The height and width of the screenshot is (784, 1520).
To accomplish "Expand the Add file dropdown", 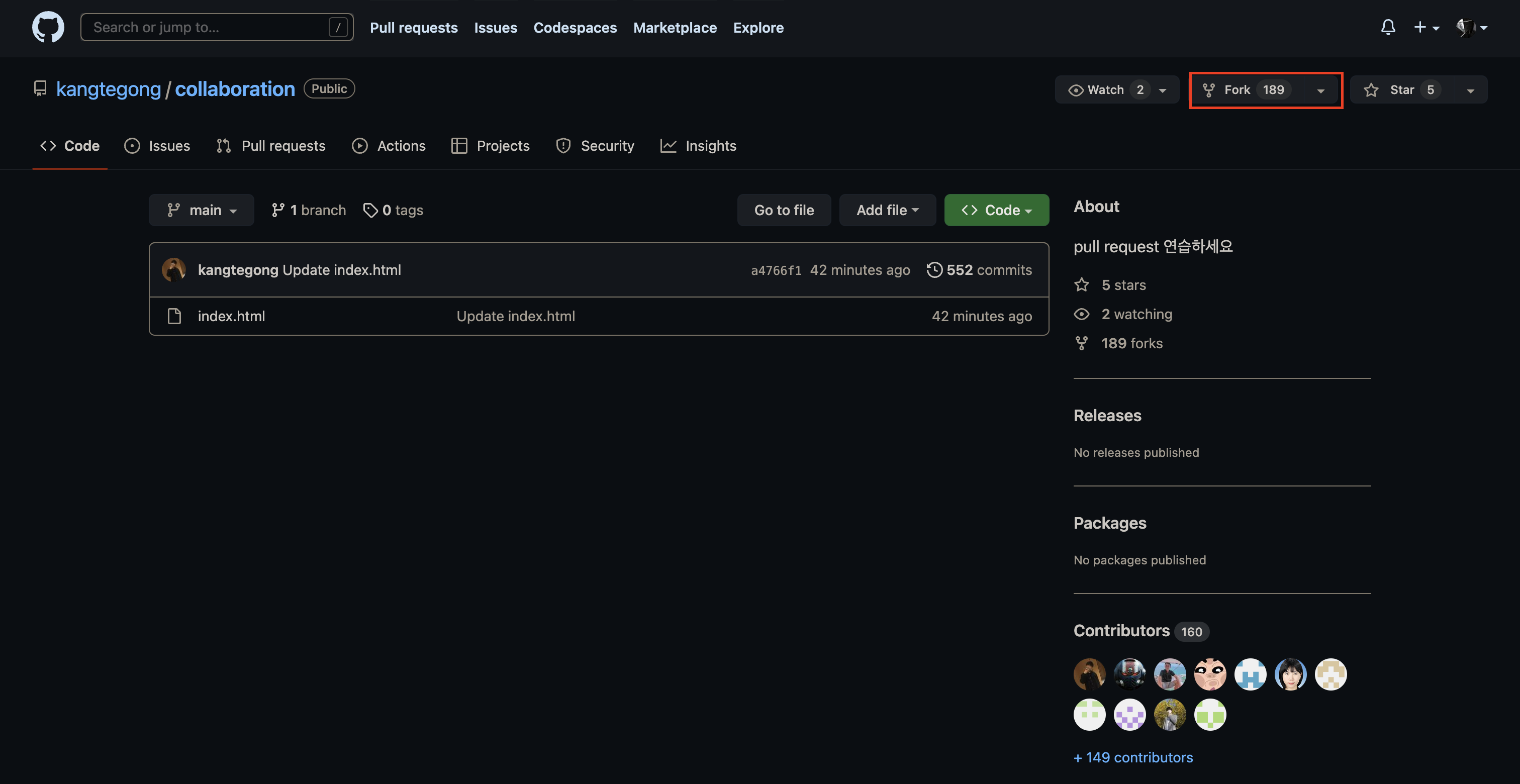I will 887,210.
